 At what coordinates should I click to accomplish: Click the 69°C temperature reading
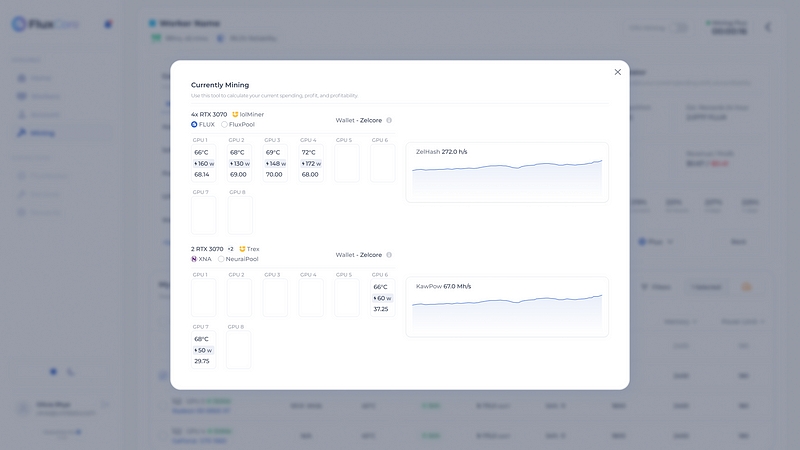(273, 153)
